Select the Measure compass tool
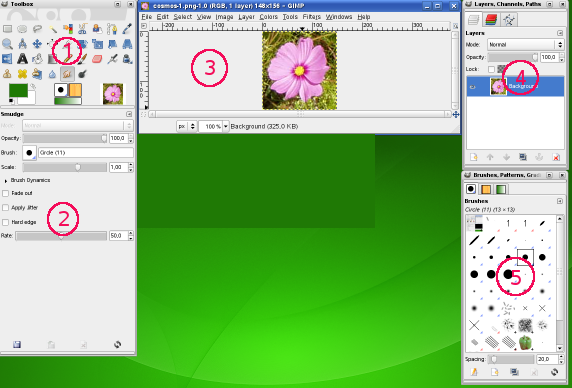This screenshot has width=572, height=388. [x=22, y=44]
